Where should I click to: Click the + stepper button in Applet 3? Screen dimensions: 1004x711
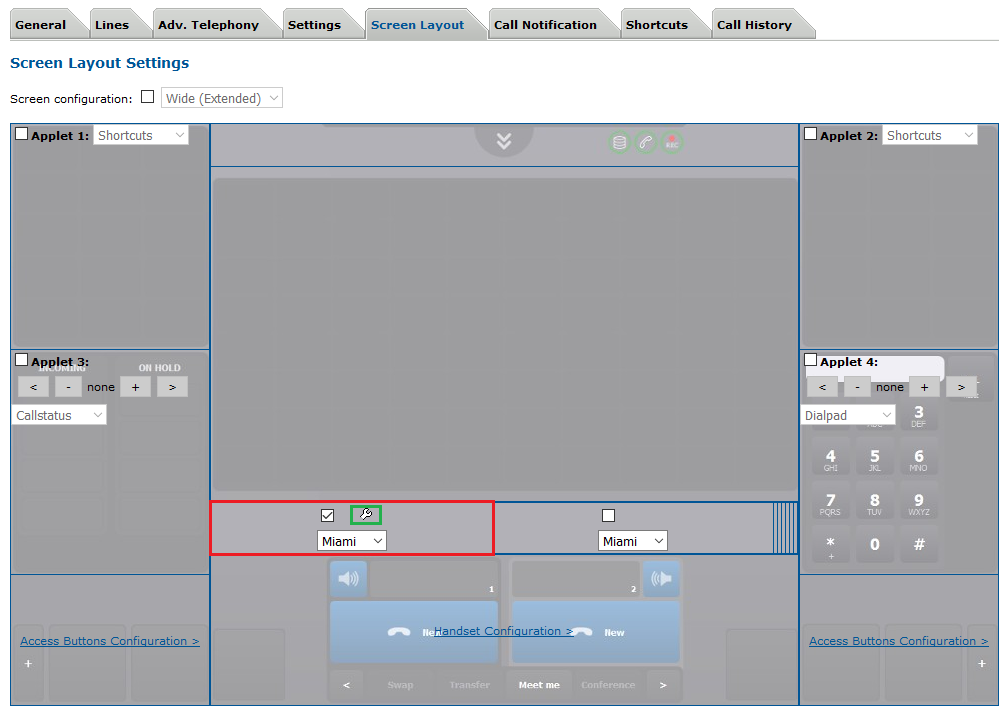click(x=136, y=387)
